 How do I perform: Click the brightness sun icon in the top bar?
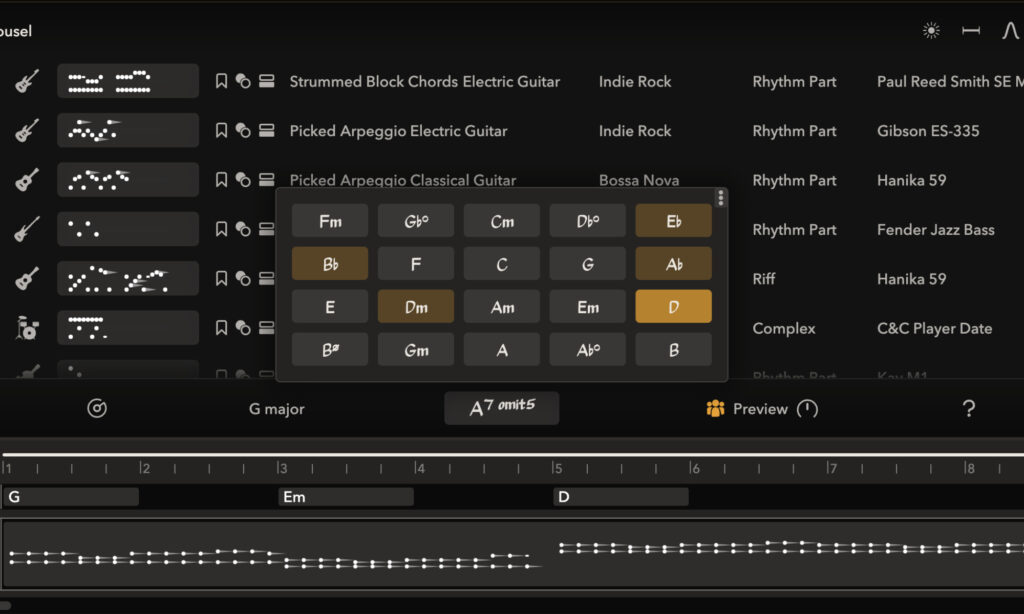930,30
